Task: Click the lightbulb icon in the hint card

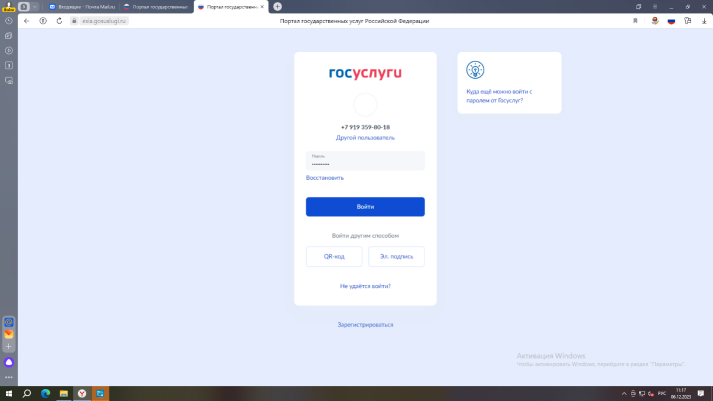Action: click(x=475, y=69)
